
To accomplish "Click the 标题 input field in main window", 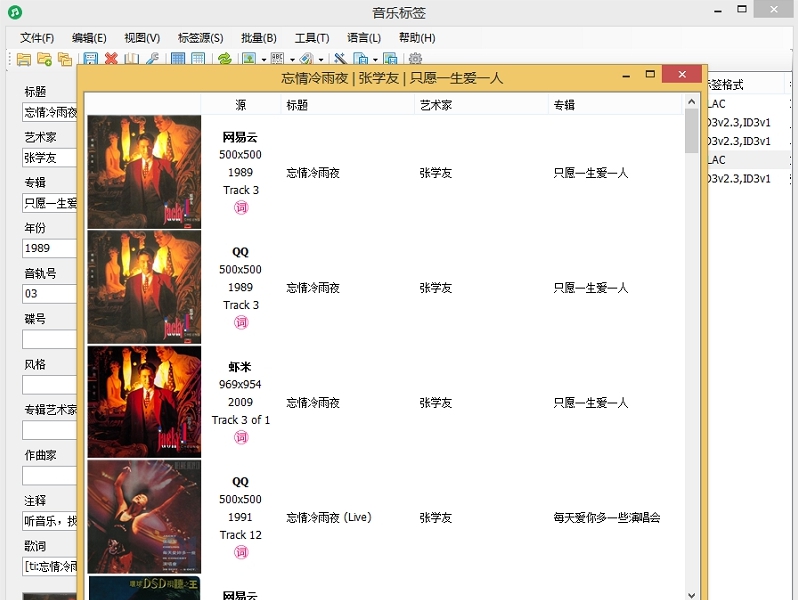I will coord(49,112).
